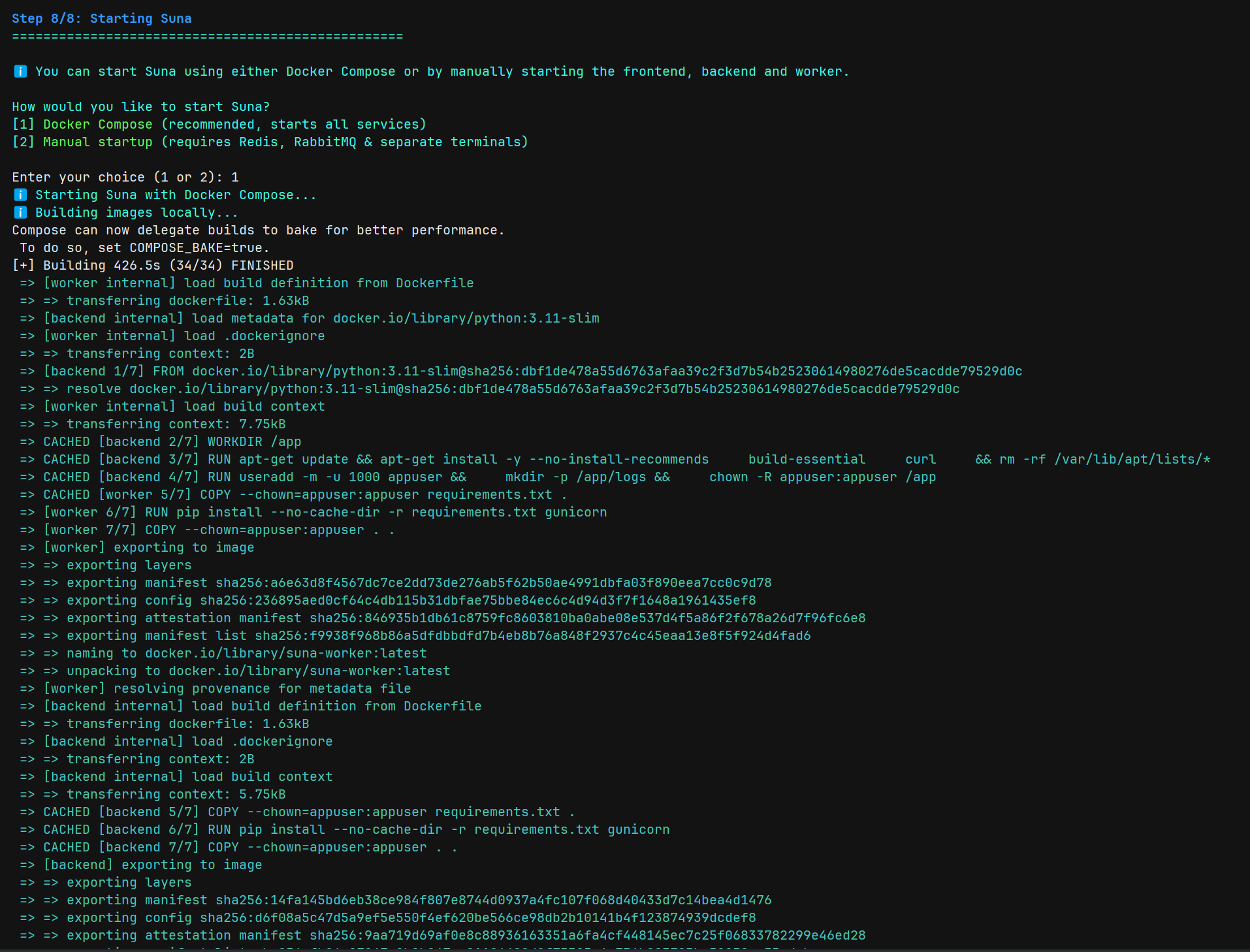Click 'CACHED [backend 4/7] RUN useradd' line
The image size is (1250, 952).
pyautogui.click(x=478, y=477)
